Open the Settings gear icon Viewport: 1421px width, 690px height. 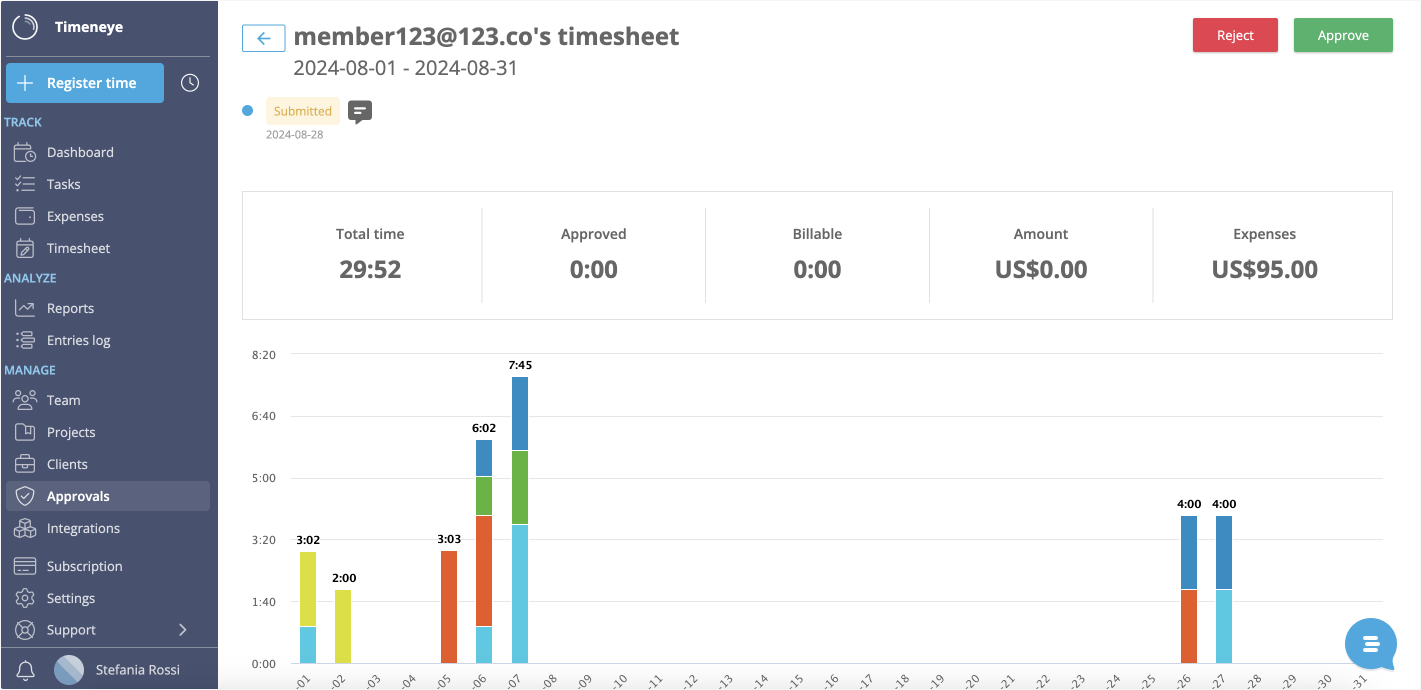point(25,597)
